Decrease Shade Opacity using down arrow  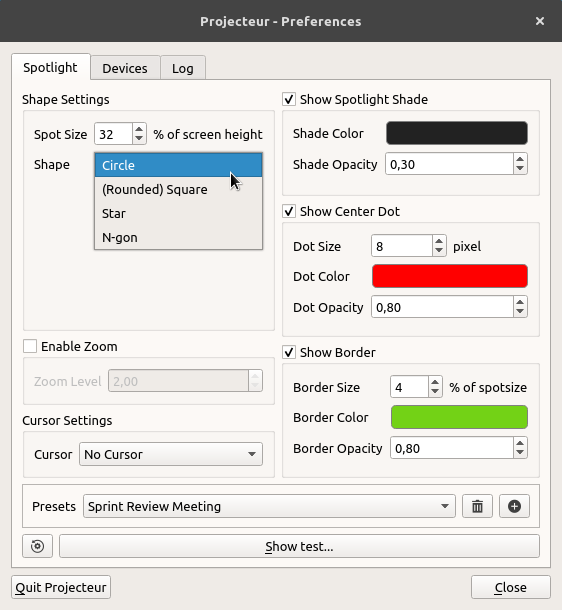(520, 169)
